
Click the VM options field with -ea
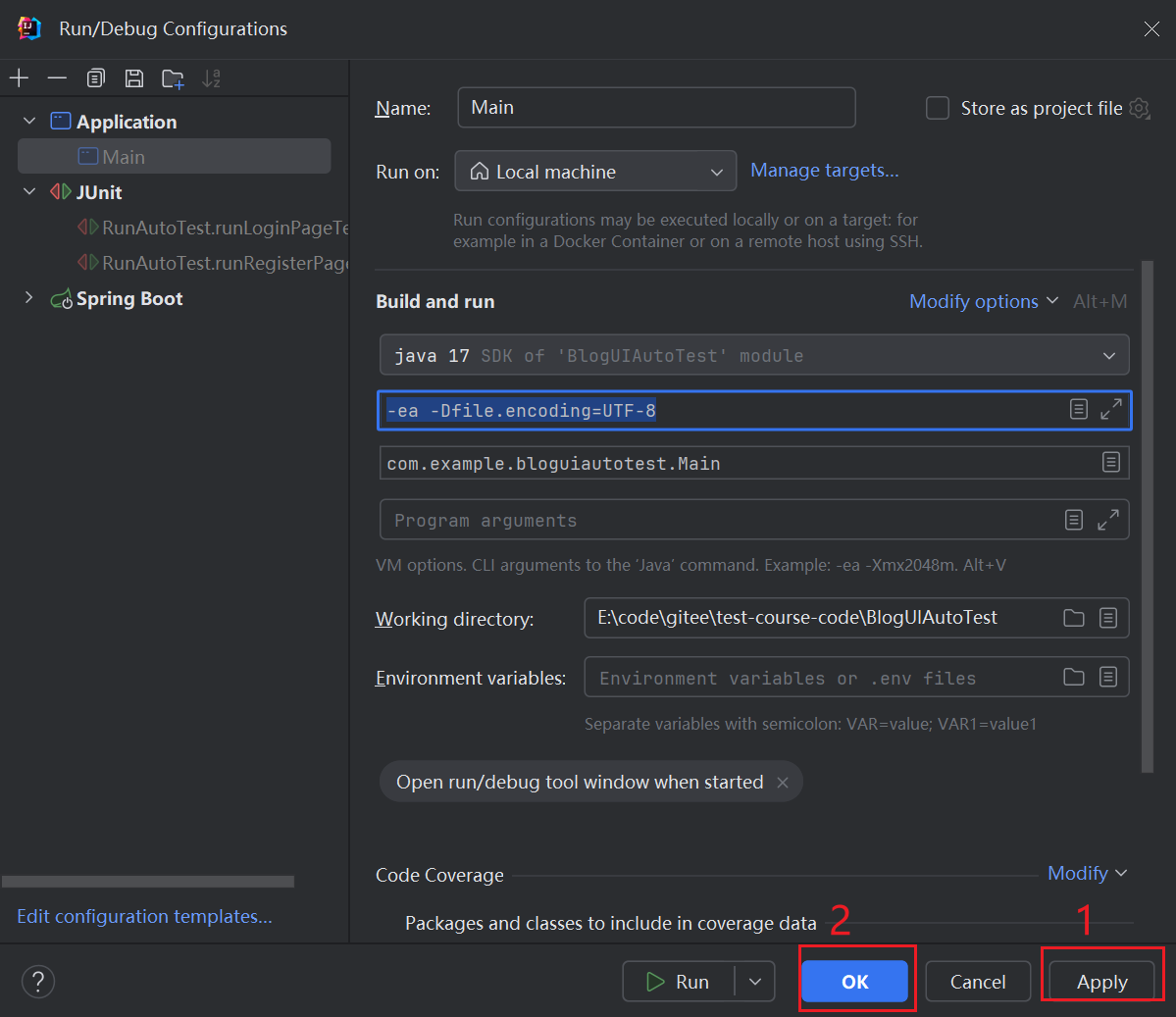pos(754,410)
